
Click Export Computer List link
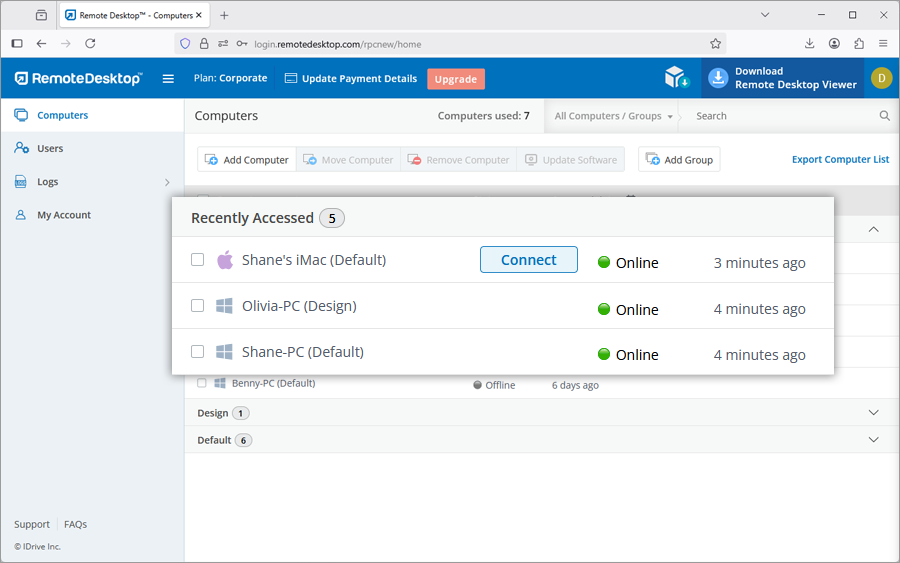[x=840, y=159]
